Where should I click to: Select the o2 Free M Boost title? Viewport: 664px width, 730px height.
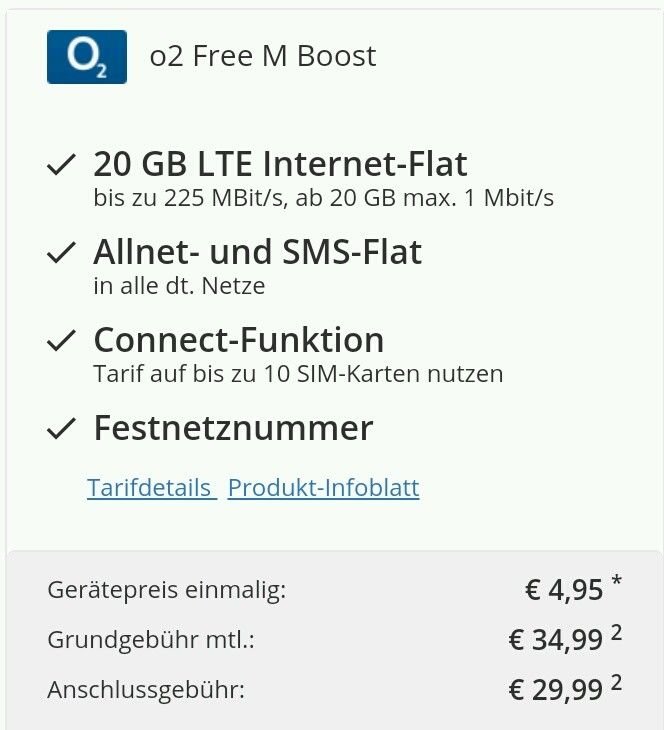(263, 56)
